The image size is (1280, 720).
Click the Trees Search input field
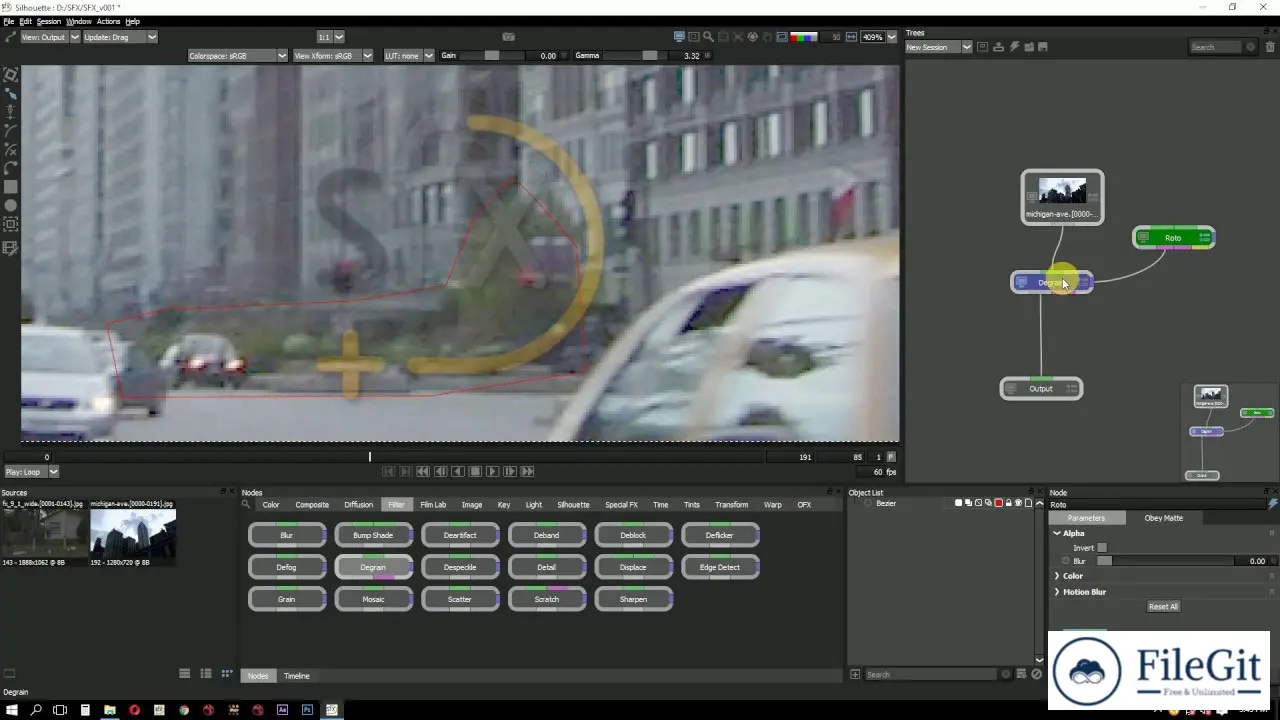pyautogui.click(x=1216, y=47)
